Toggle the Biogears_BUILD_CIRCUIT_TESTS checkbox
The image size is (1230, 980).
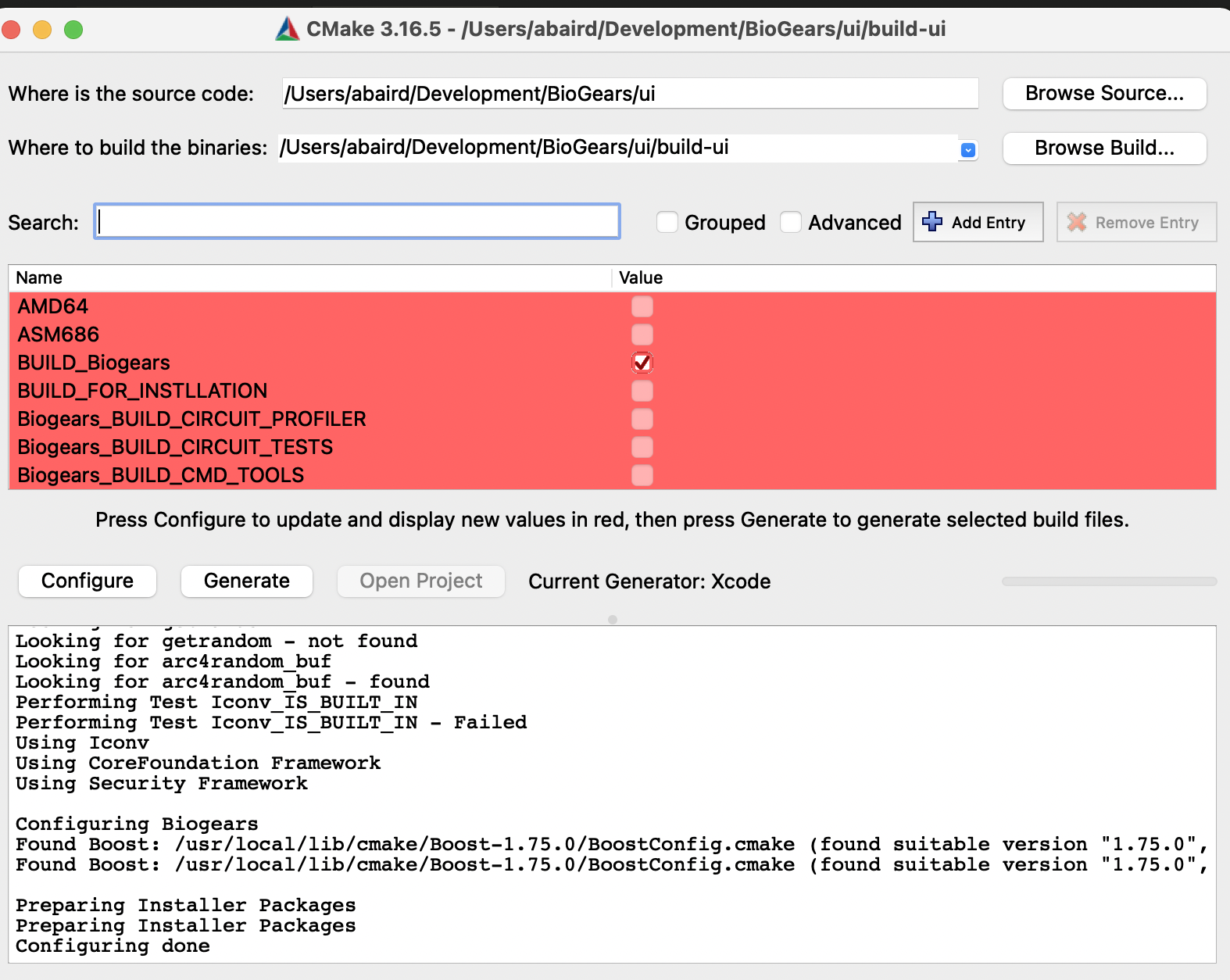tap(642, 447)
